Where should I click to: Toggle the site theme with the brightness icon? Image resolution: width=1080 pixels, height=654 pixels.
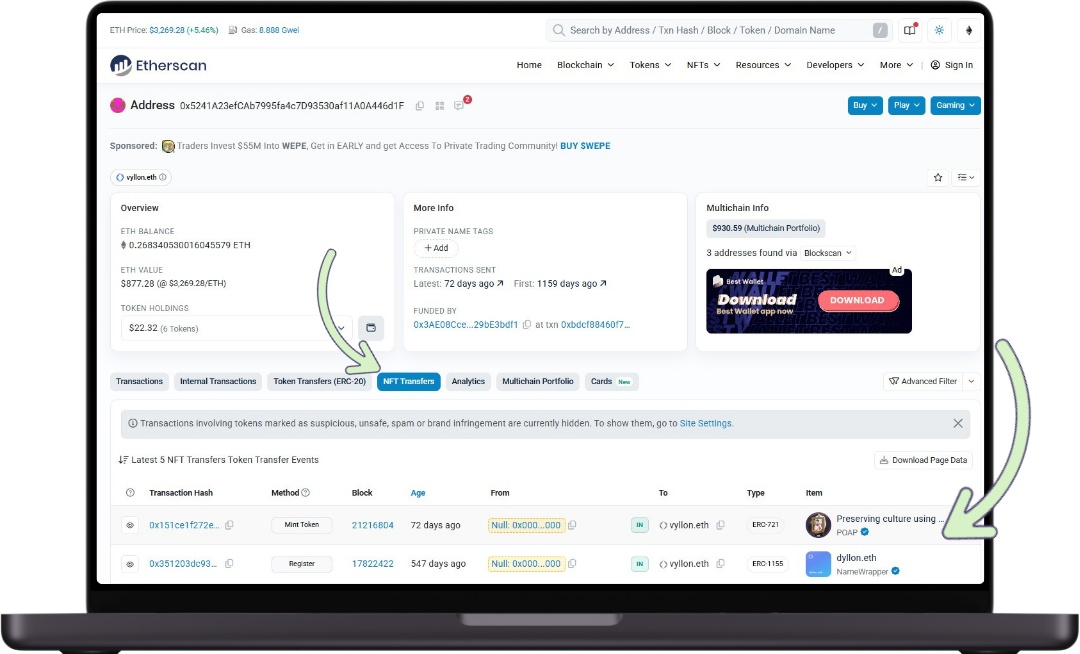(938, 30)
